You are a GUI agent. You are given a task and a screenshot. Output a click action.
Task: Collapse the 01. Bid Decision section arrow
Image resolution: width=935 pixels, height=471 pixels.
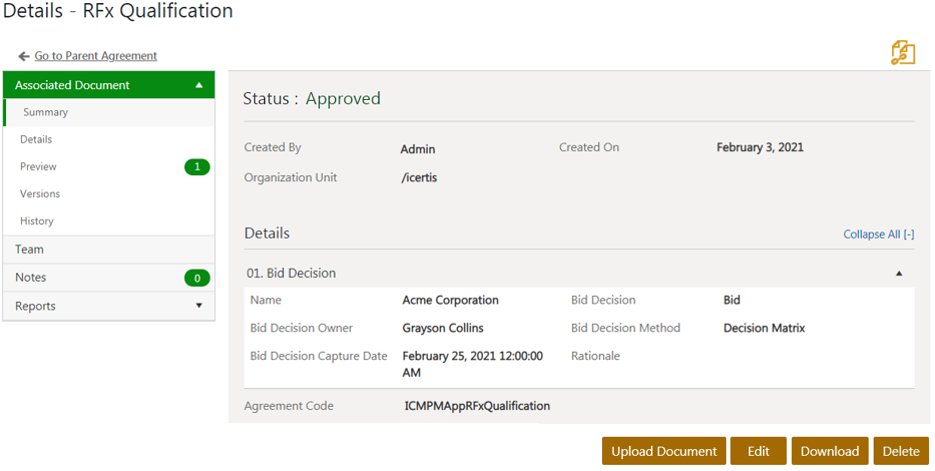[x=898, y=273]
